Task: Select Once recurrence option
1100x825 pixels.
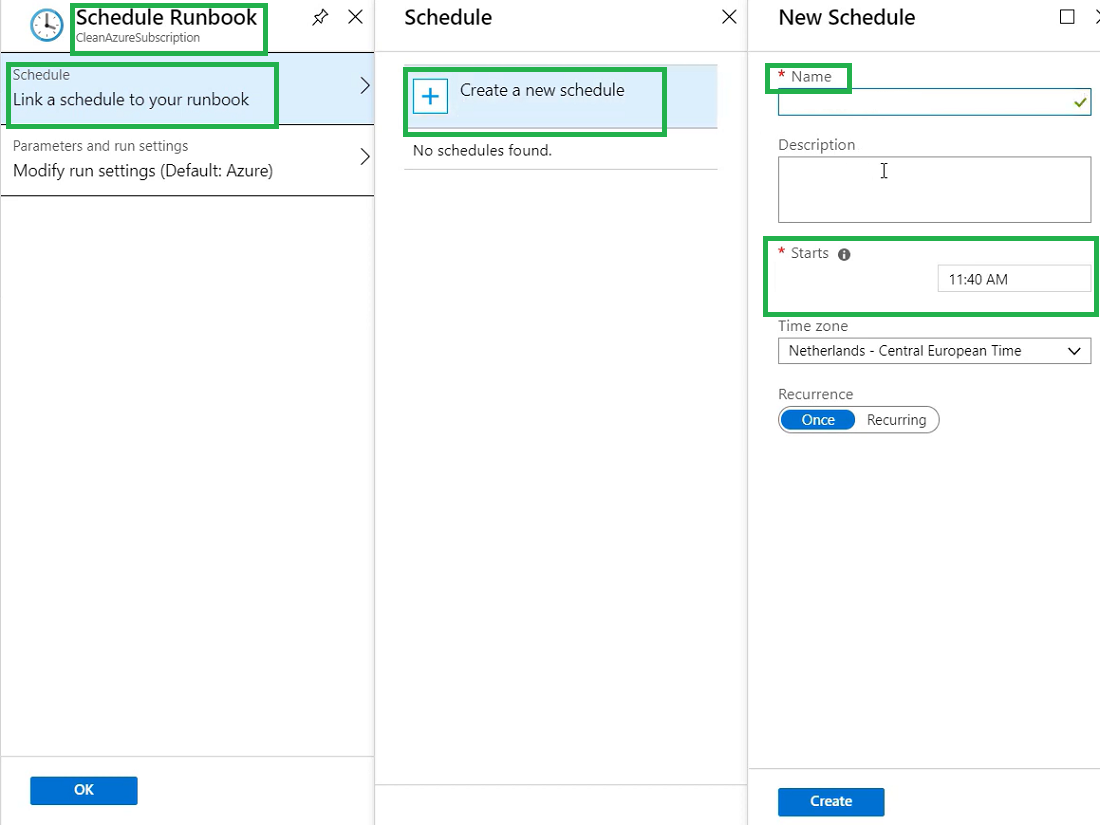Action: 817,420
